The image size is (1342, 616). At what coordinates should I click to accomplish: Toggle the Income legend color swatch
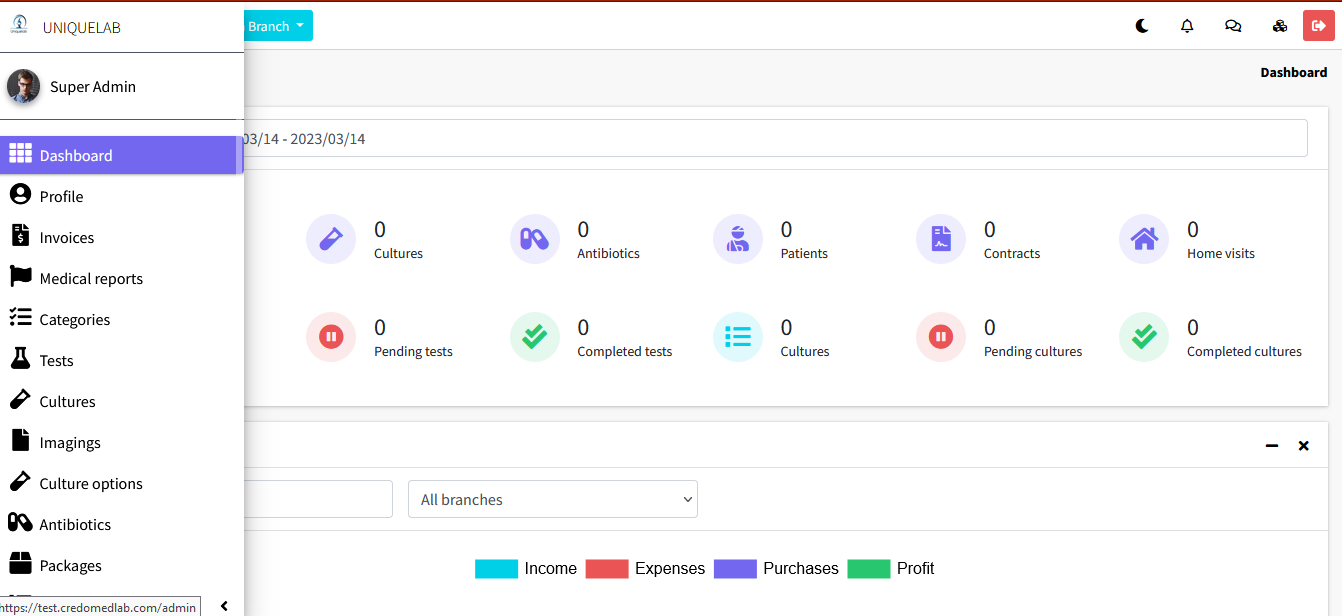coord(496,569)
